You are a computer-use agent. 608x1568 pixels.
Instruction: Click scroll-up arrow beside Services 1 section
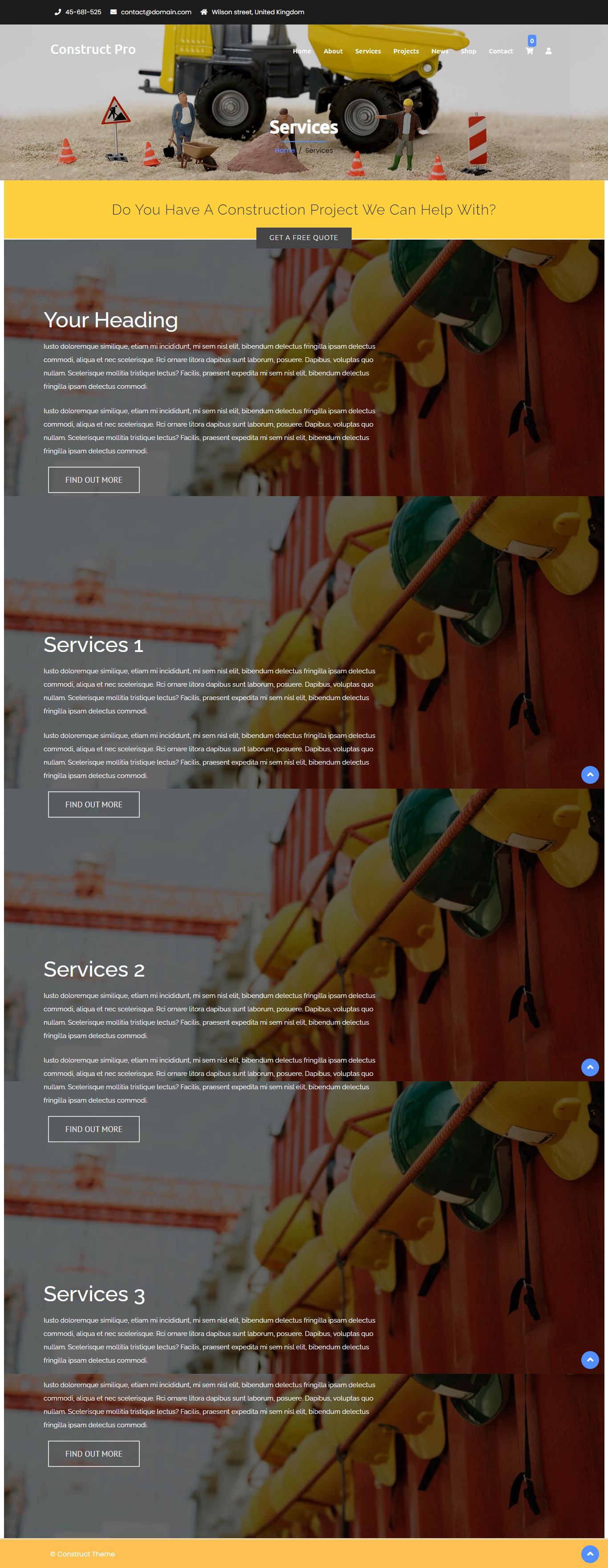pos(590,775)
